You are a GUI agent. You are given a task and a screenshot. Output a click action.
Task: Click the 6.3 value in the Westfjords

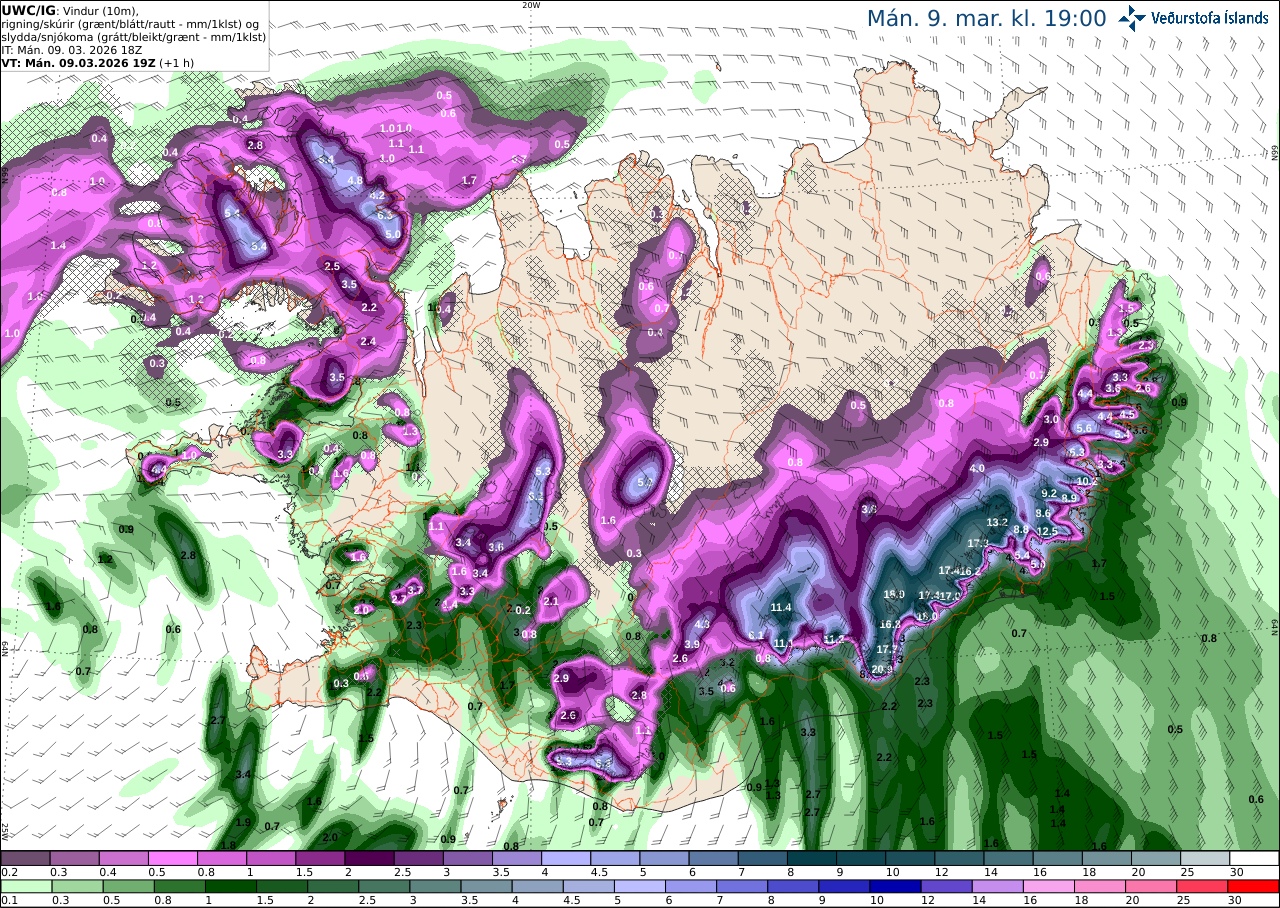pos(385,214)
